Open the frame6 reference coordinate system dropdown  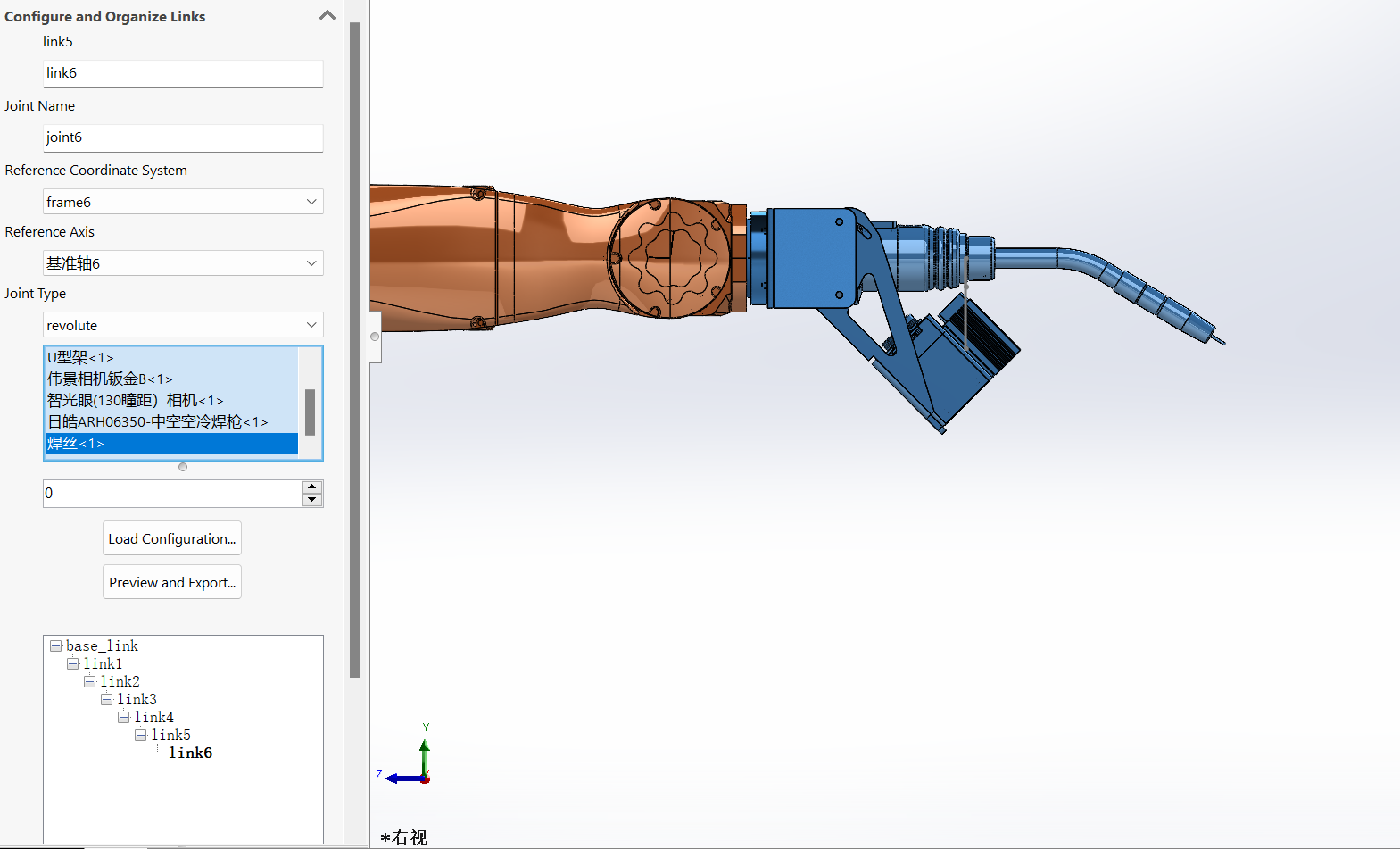(183, 202)
